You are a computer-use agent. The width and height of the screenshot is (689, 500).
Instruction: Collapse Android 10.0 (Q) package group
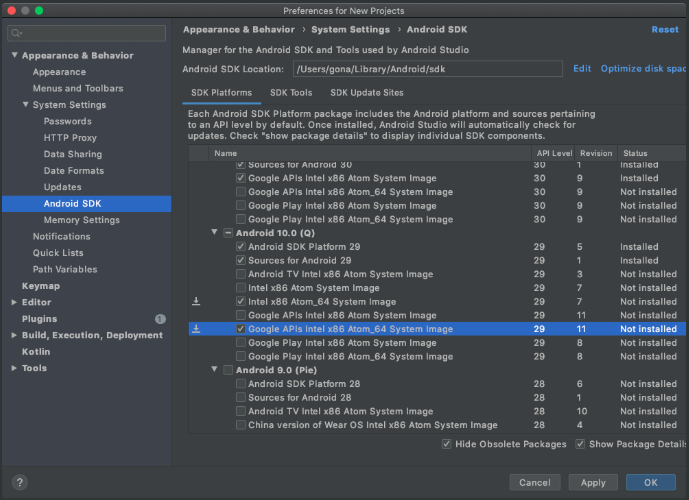click(214, 232)
